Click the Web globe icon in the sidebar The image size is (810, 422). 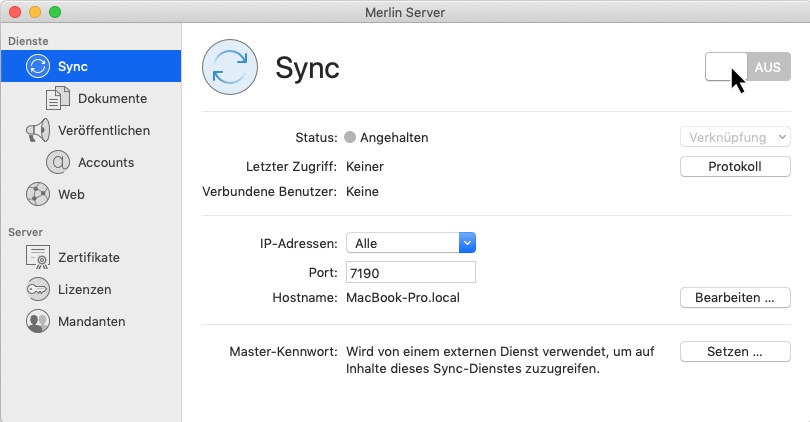[x=38, y=194]
